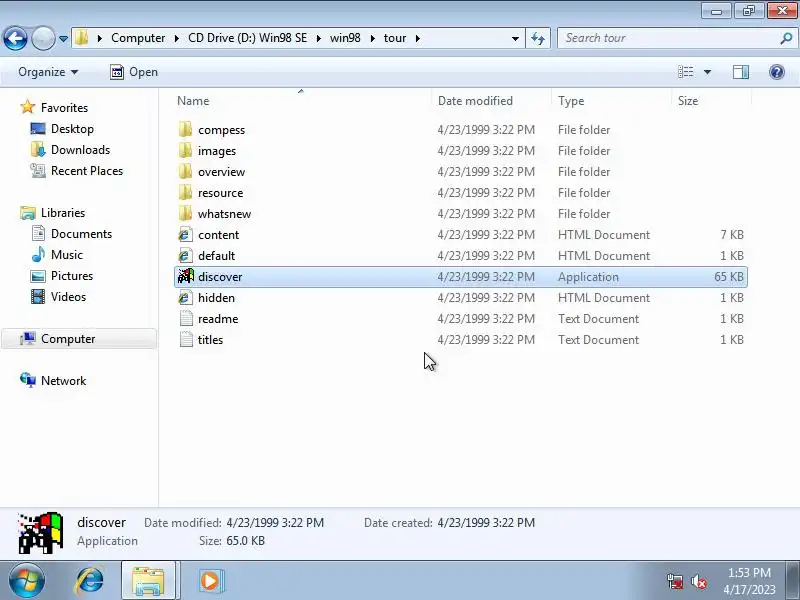Open the Music library
This screenshot has height=600, width=800.
click(x=66, y=255)
